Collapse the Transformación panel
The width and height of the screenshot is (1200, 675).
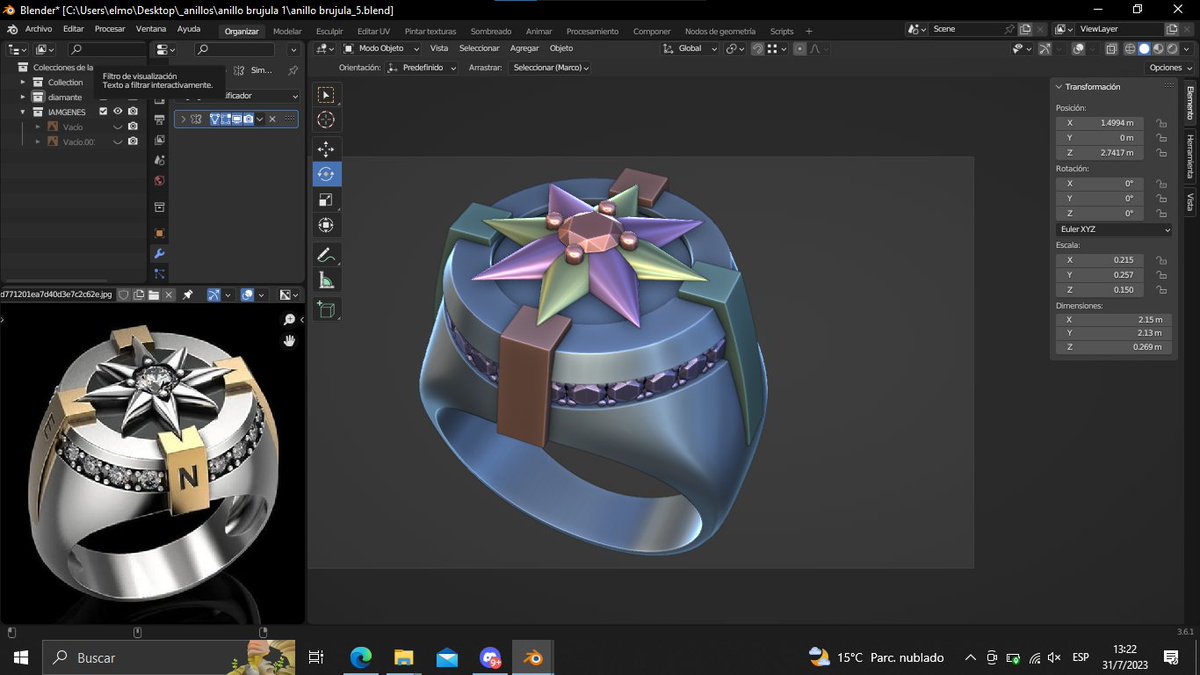click(1060, 87)
